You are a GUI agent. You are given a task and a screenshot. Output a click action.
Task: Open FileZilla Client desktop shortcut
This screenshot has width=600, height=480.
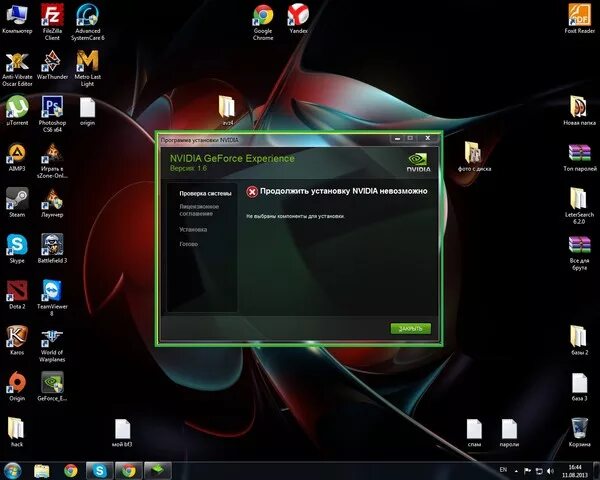point(52,22)
